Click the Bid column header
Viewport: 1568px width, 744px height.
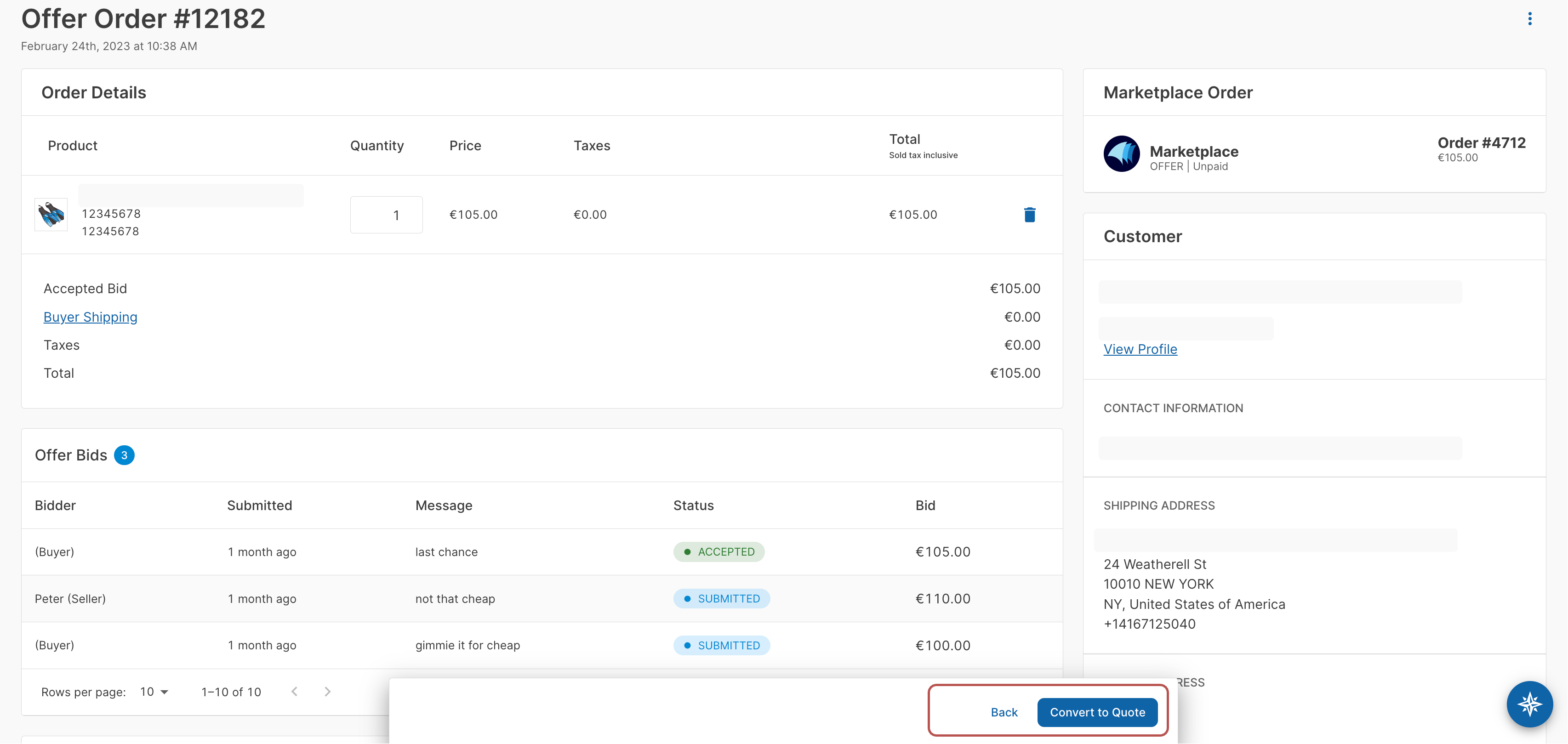[x=925, y=505]
